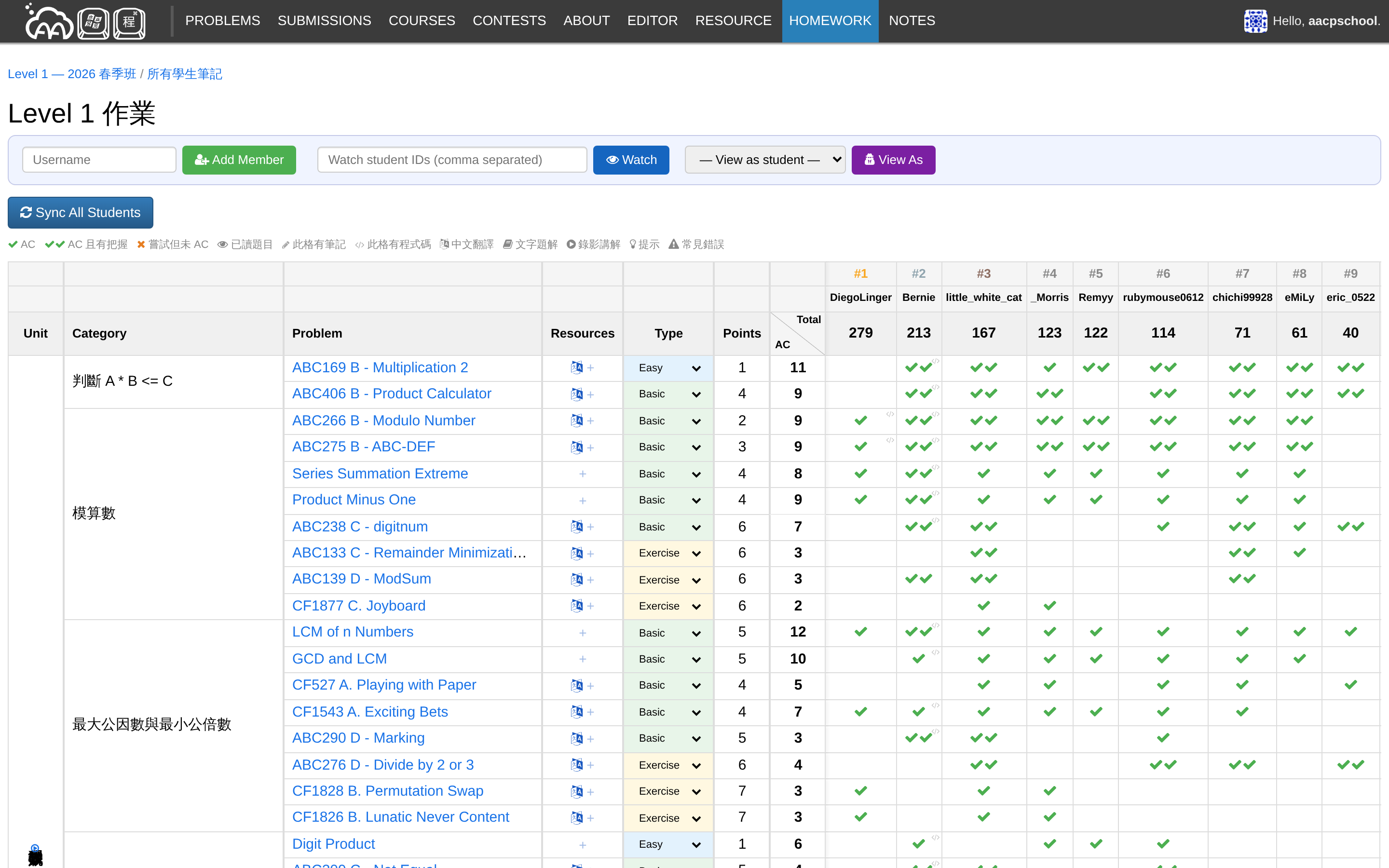This screenshot has width=1389, height=868.
Task: Click code icon in DiegoLinger's ABC266 B cell
Action: pyautogui.click(x=890, y=414)
